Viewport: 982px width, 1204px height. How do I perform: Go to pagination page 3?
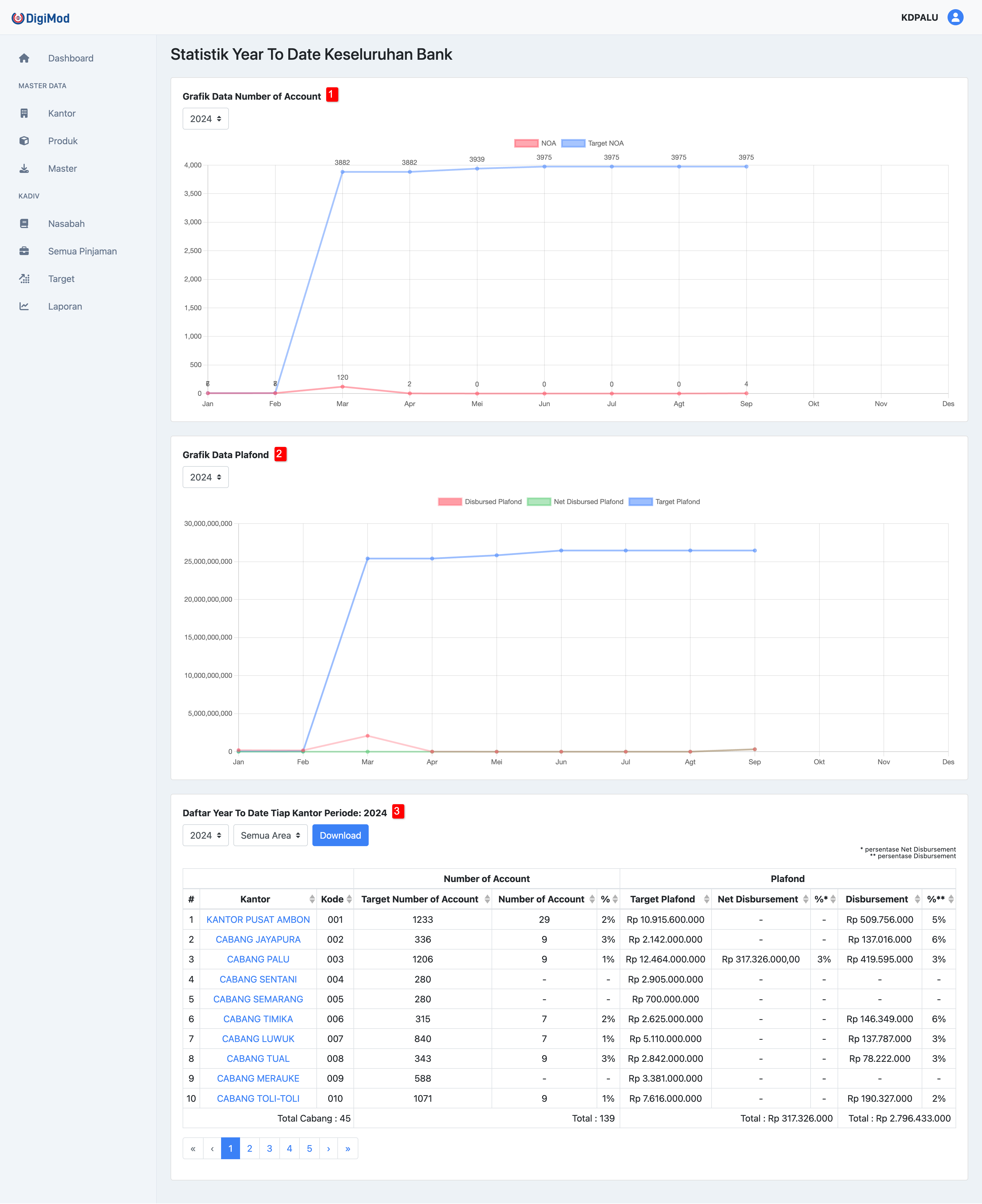pyautogui.click(x=269, y=1149)
